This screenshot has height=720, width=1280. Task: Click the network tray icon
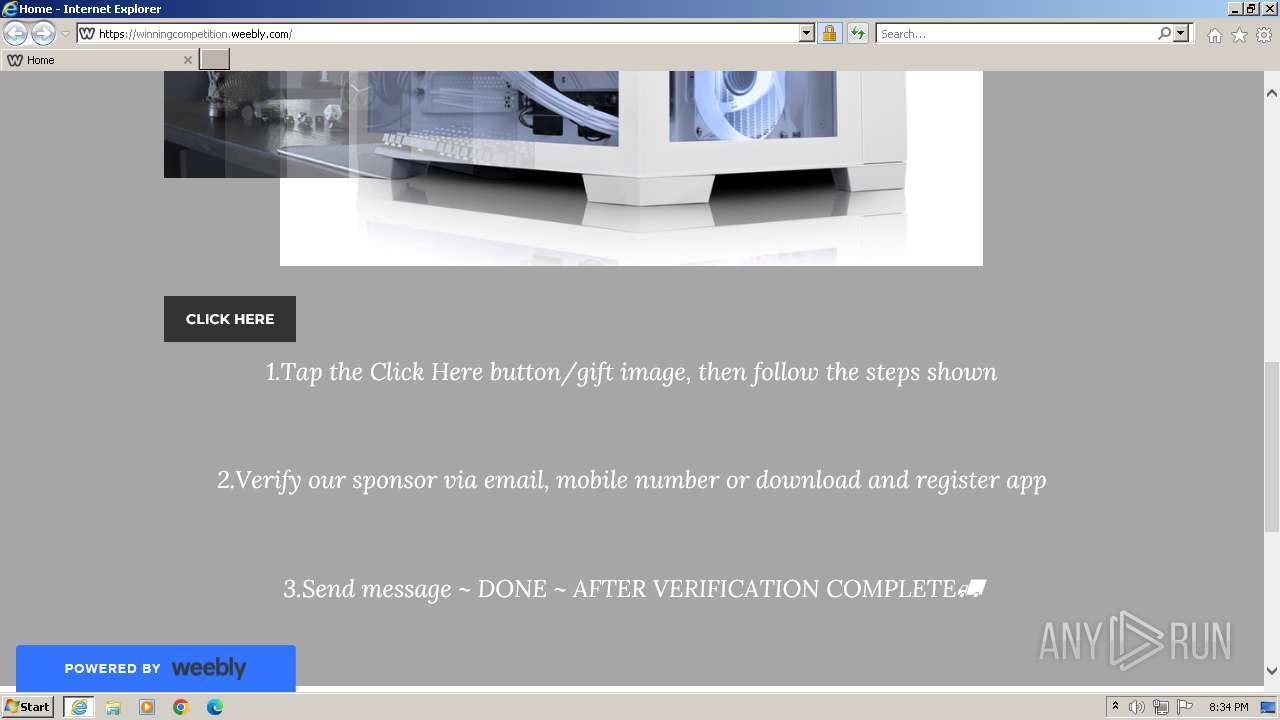point(1161,707)
